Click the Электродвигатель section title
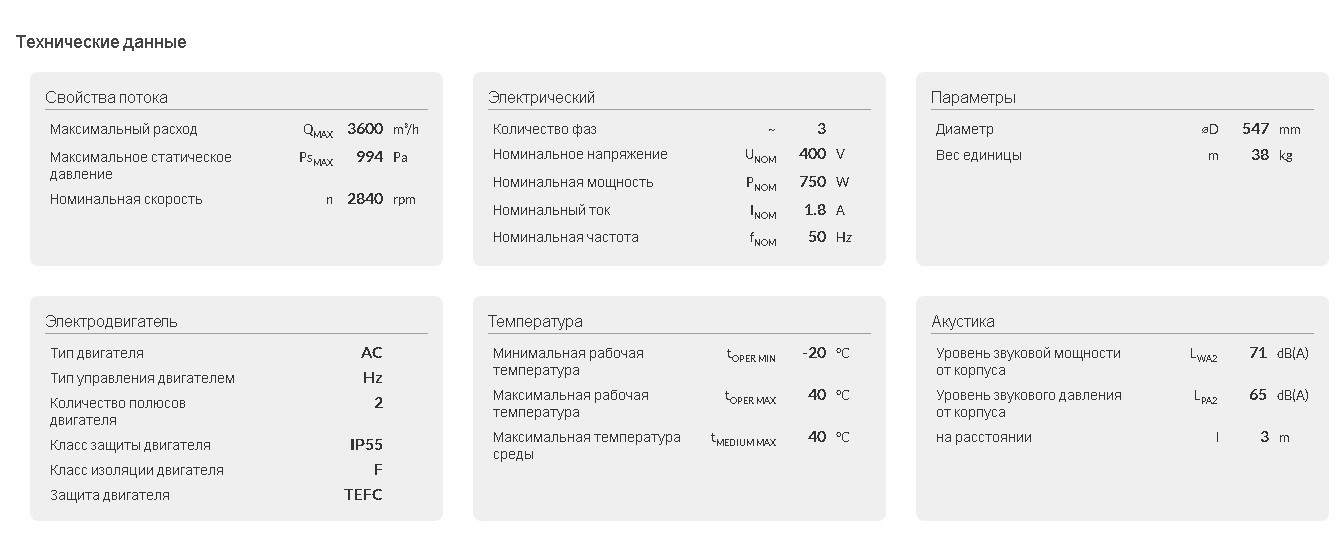 point(111,321)
